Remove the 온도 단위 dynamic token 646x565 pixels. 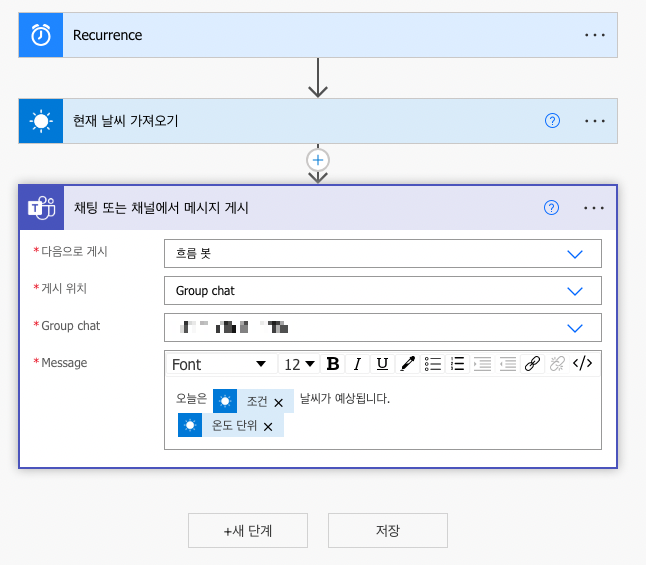(x=268, y=427)
